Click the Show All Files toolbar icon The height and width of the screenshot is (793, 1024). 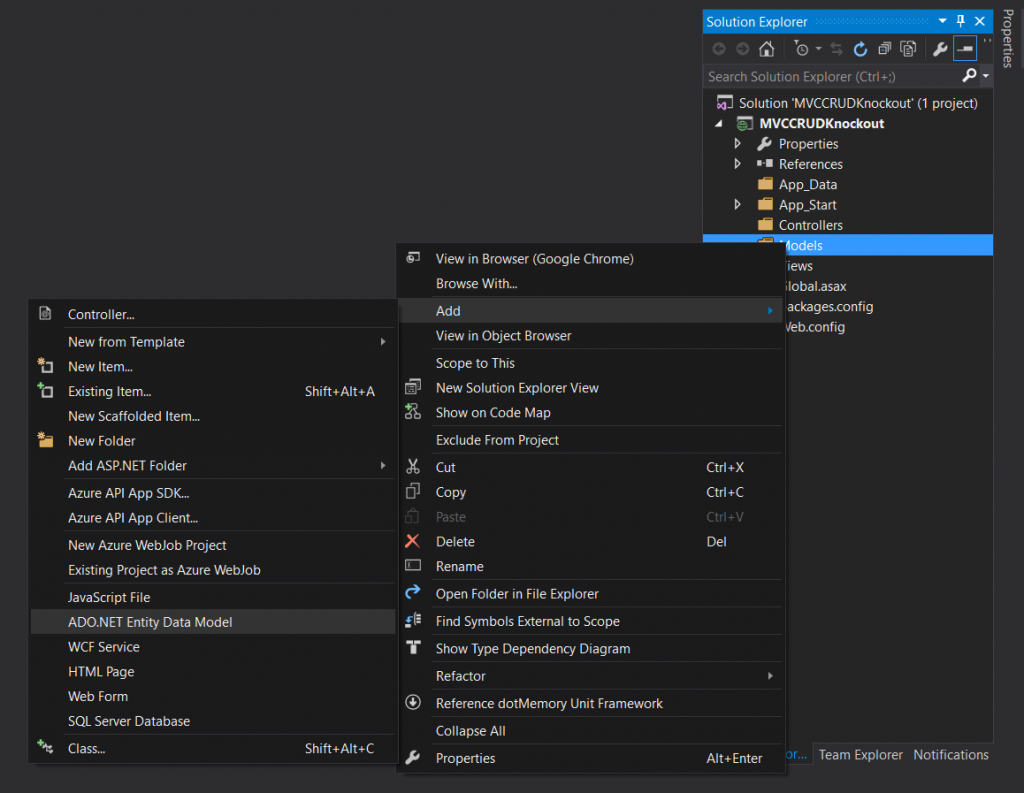908,48
